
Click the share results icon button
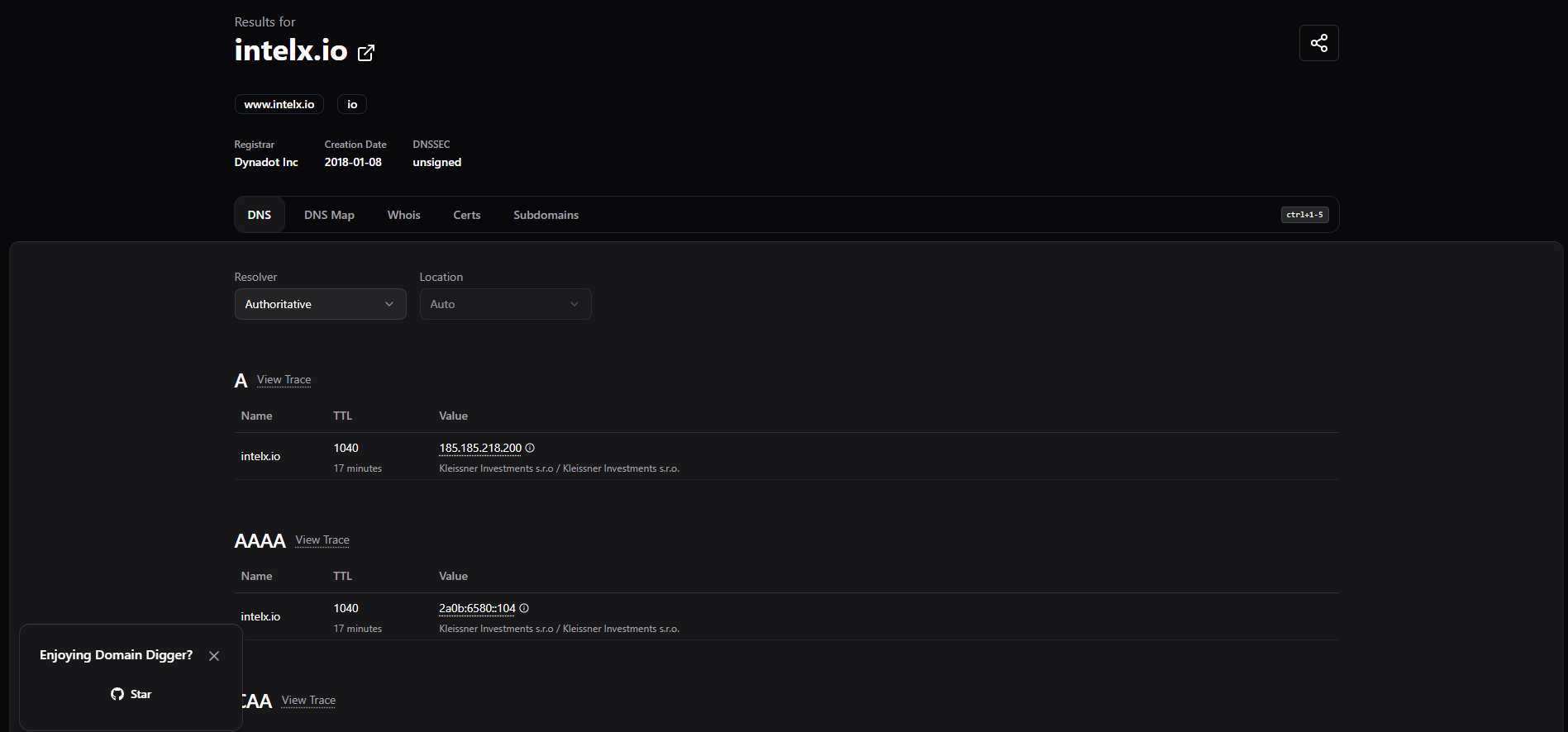point(1319,43)
